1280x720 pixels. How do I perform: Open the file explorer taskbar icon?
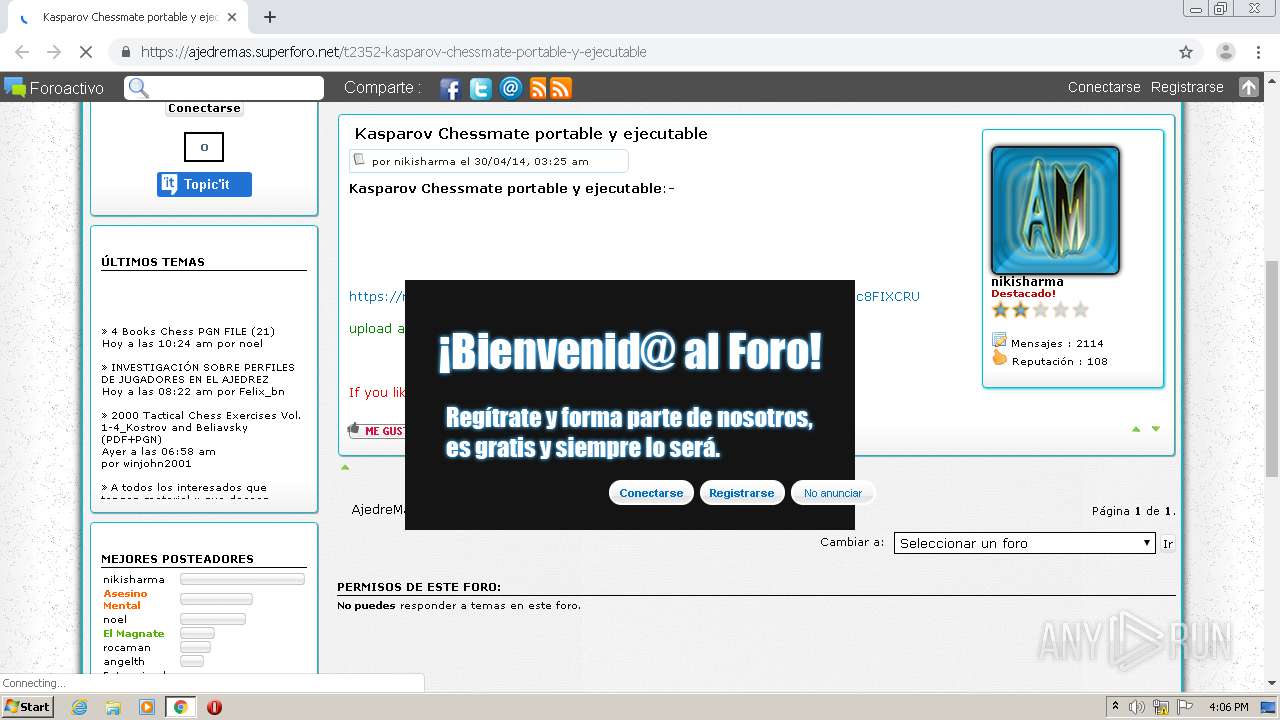pos(113,707)
